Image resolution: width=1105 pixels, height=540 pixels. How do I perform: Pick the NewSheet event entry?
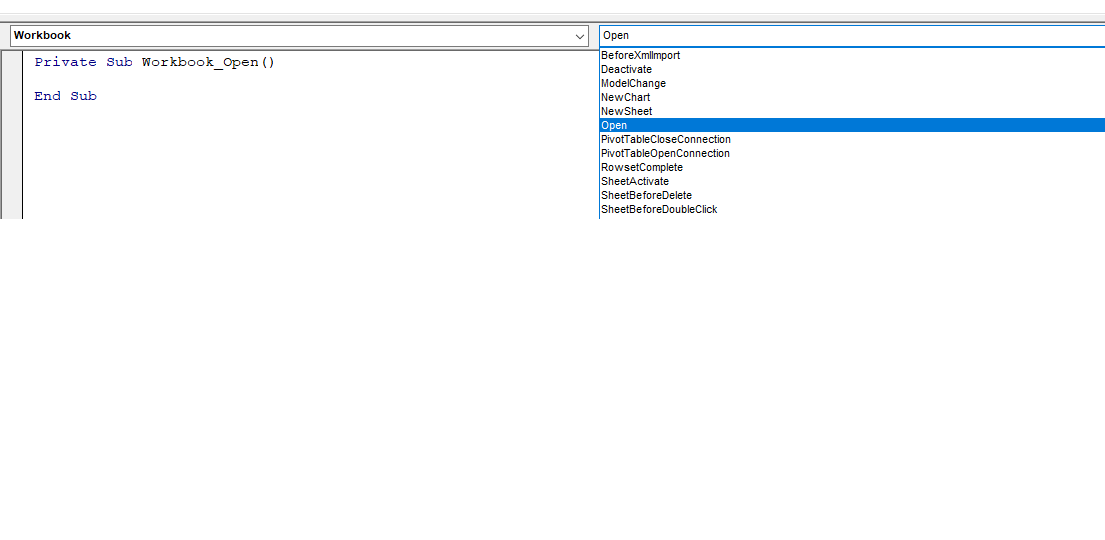[x=852, y=111]
